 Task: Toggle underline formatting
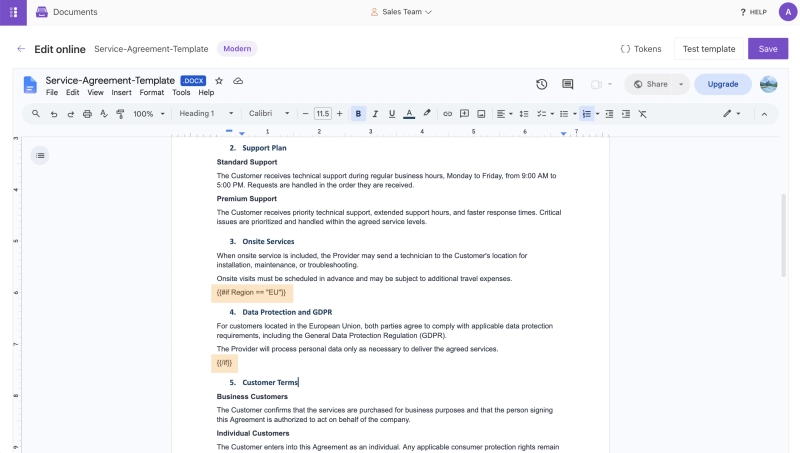point(392,114)
